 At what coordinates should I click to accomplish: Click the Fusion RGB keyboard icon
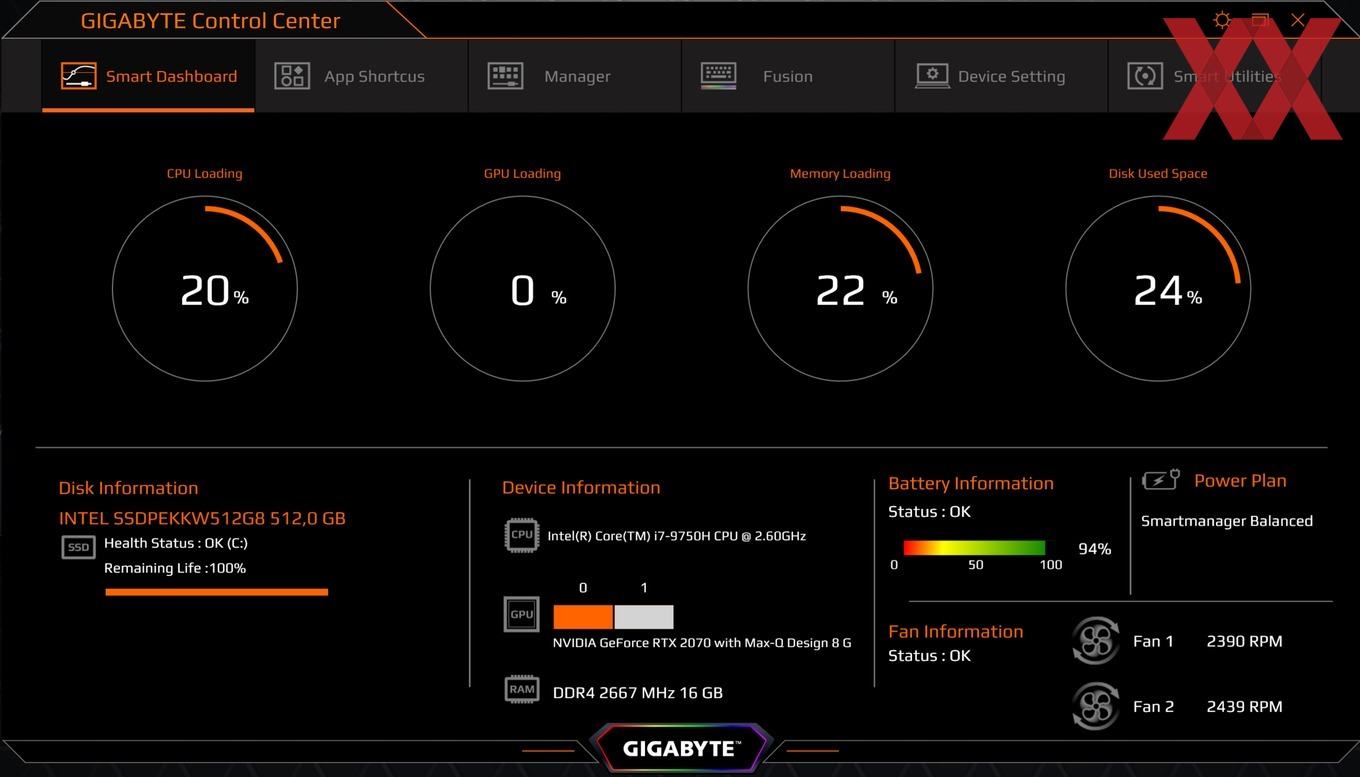719,75
